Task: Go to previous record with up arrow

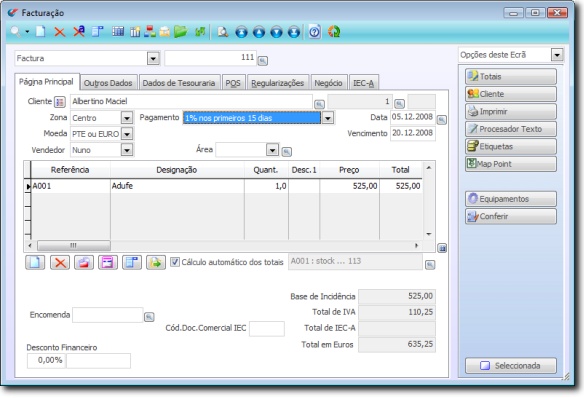Action: [259, 32]
